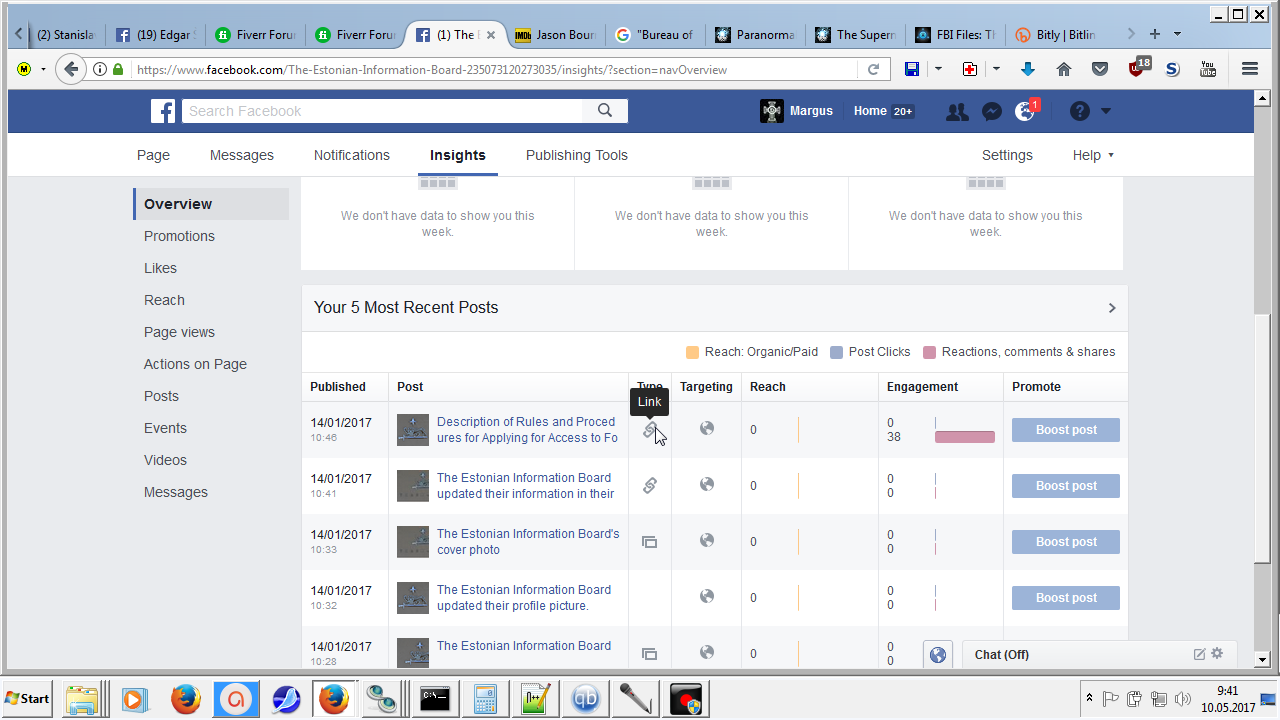Click the compose new message icon in chat
The height and width of the screenshot is (720, 1280).
[x=1199, y=654]
